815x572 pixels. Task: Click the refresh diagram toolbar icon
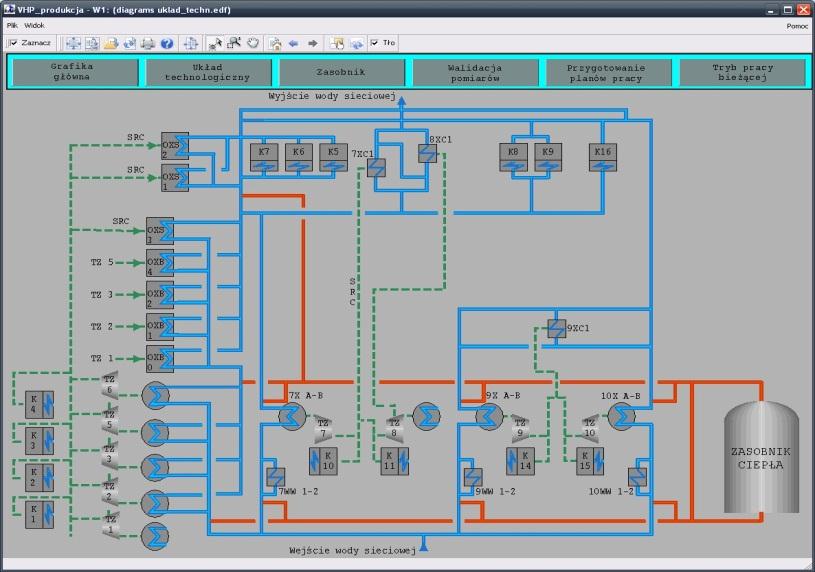point(129,43)
